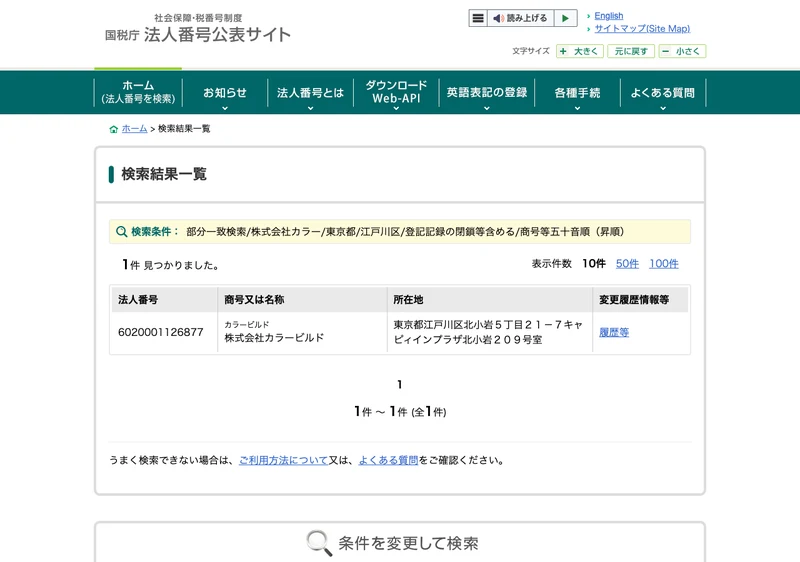The width and height of the screenshot is (800, 562).
Task: Click the 検索条件 magnifier icon
Action: coord(121,232)
